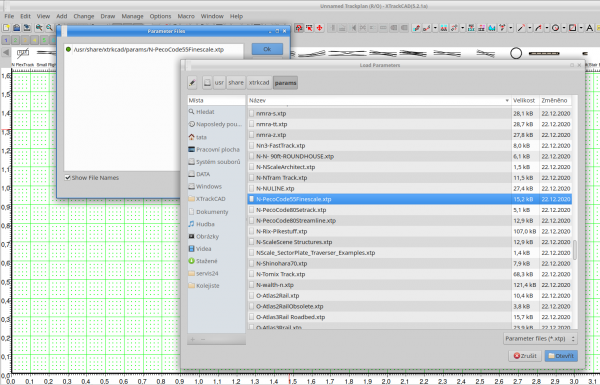The image size is (600, 385).
Task: Toggle layer 3 button
Action: coord(25,40)
